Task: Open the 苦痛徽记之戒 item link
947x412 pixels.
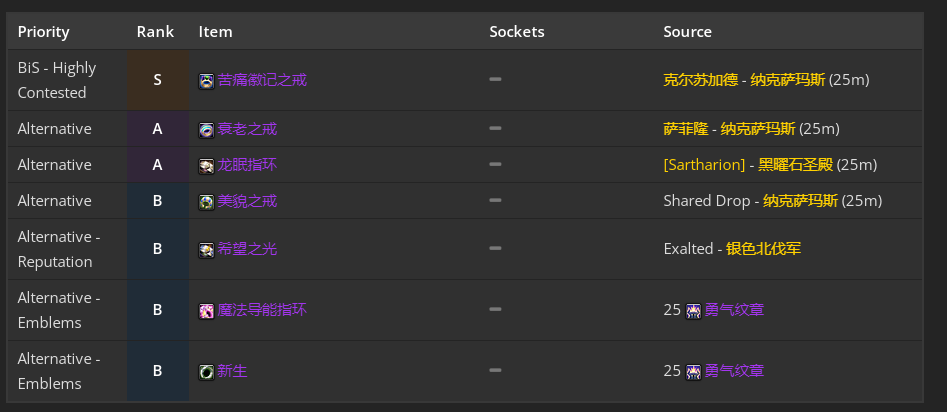Action: tap(262, 80)
